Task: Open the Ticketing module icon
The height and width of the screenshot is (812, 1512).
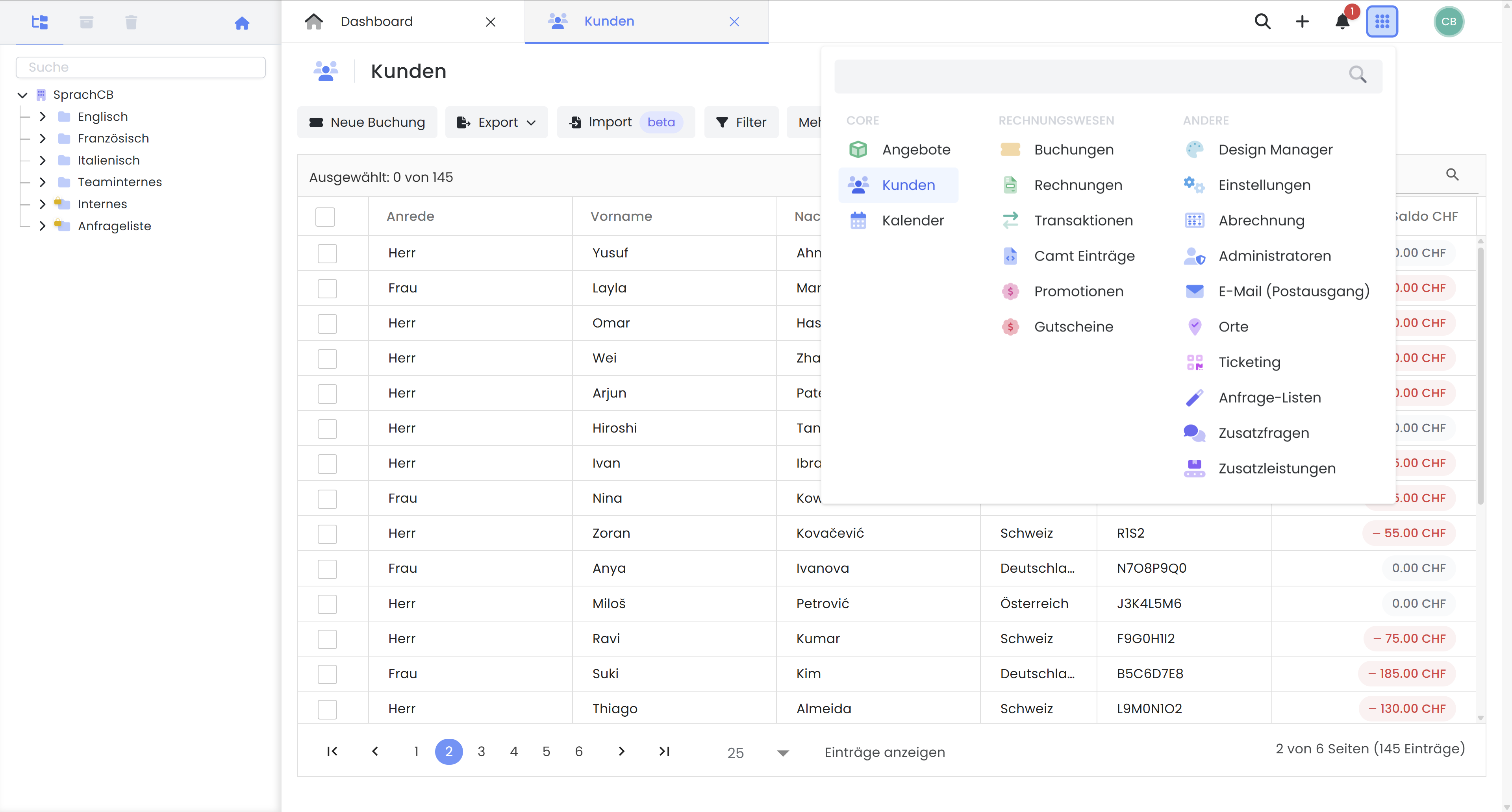Action: point(1195,362)
